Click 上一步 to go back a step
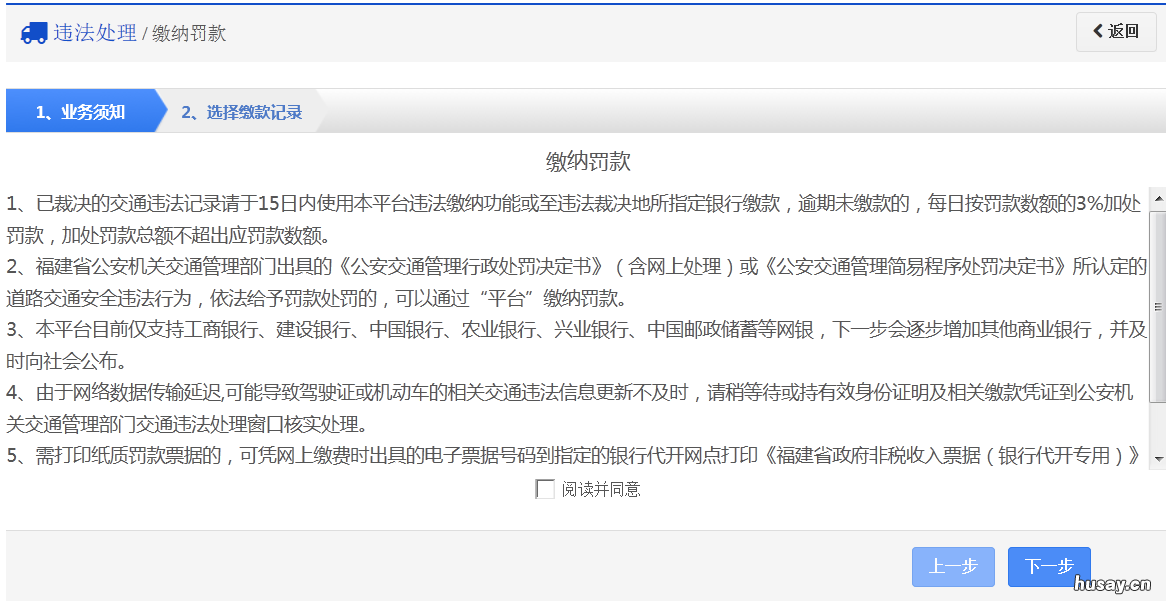Viewport: 1166px width, 601px height. tap(952, 567)
